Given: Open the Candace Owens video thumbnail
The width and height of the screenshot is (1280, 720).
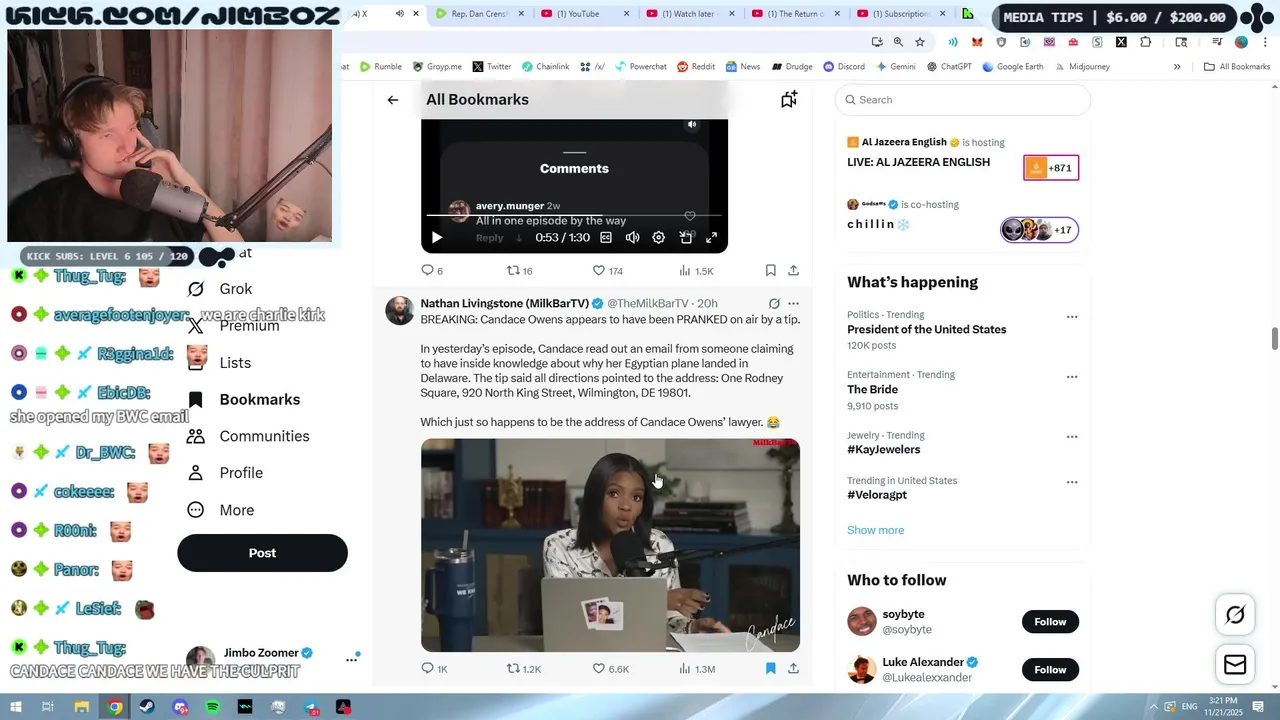Looking at the screenshot, I should pos(610,545).
